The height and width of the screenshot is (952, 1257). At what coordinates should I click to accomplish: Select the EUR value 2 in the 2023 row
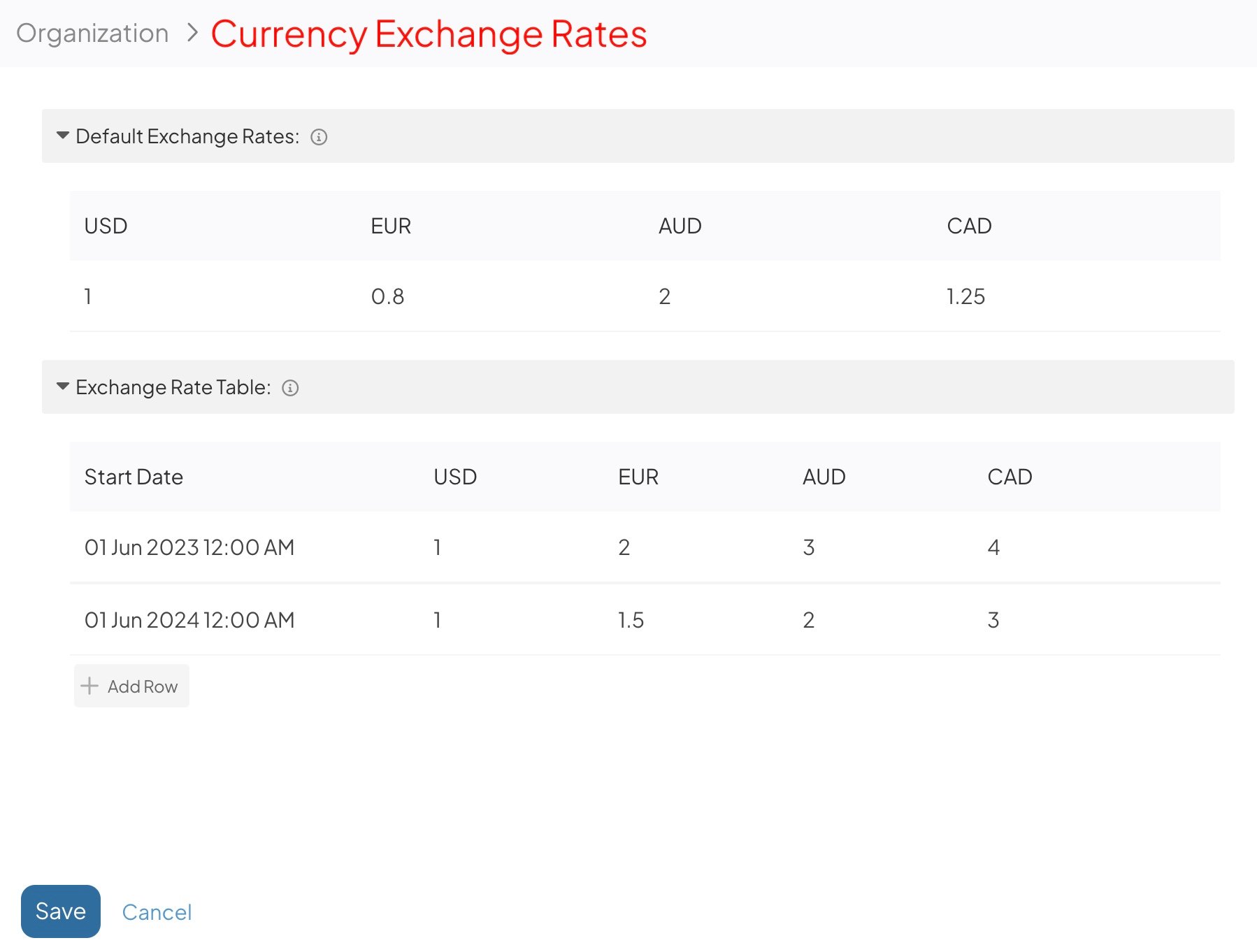(624, 547)
